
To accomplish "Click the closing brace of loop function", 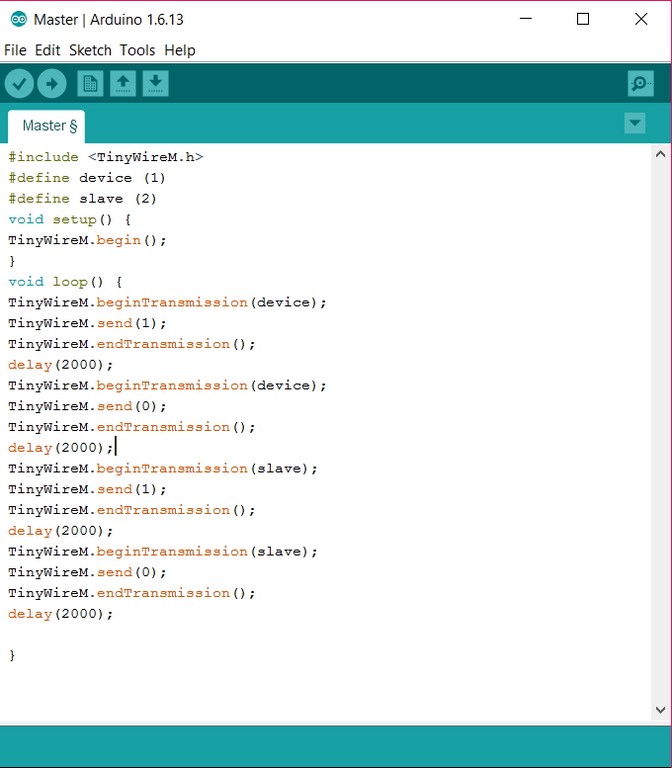I will coord(12,655).
